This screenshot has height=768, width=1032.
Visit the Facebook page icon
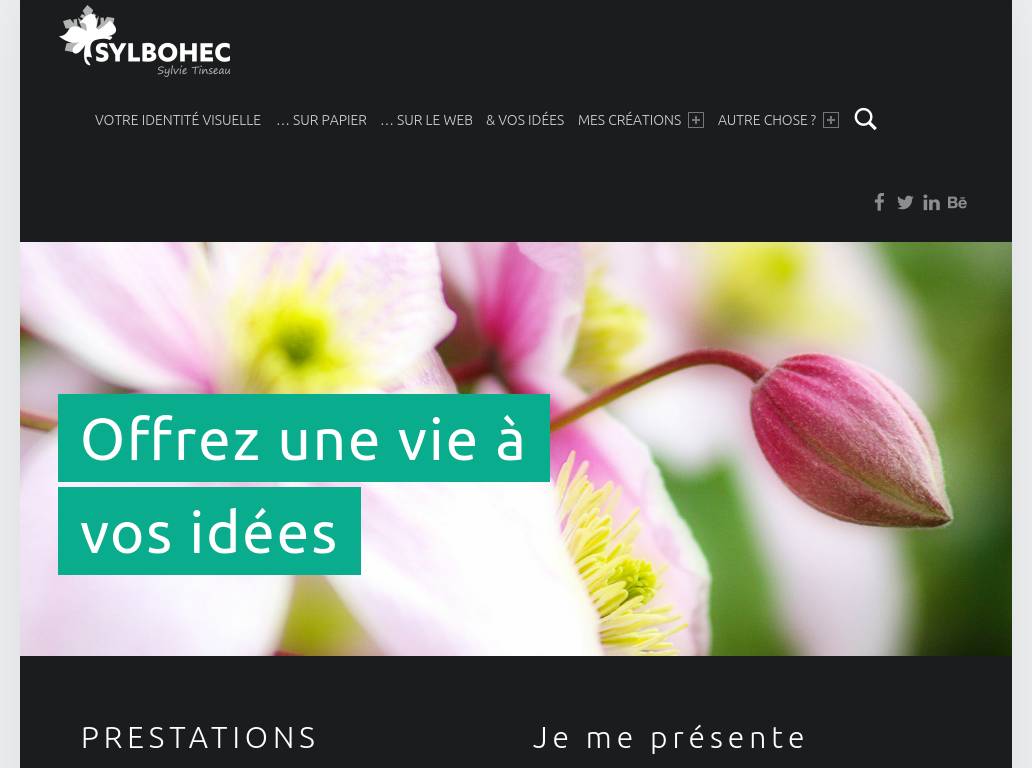point(879,202)
